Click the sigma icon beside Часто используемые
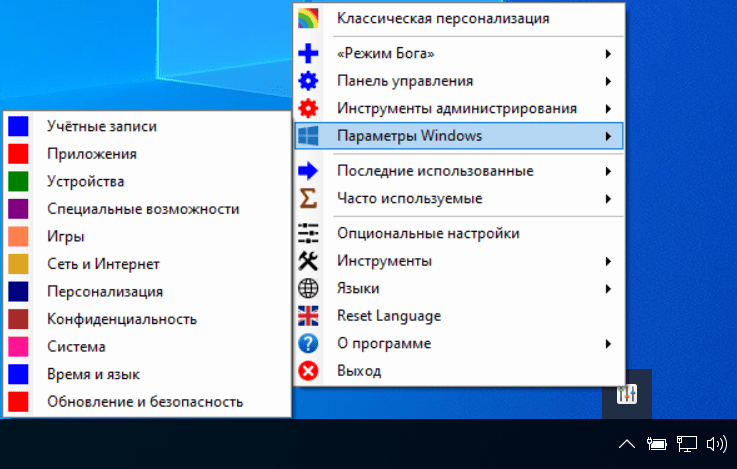Viewport: 737px width, 469px height. (x=308, y=198)
